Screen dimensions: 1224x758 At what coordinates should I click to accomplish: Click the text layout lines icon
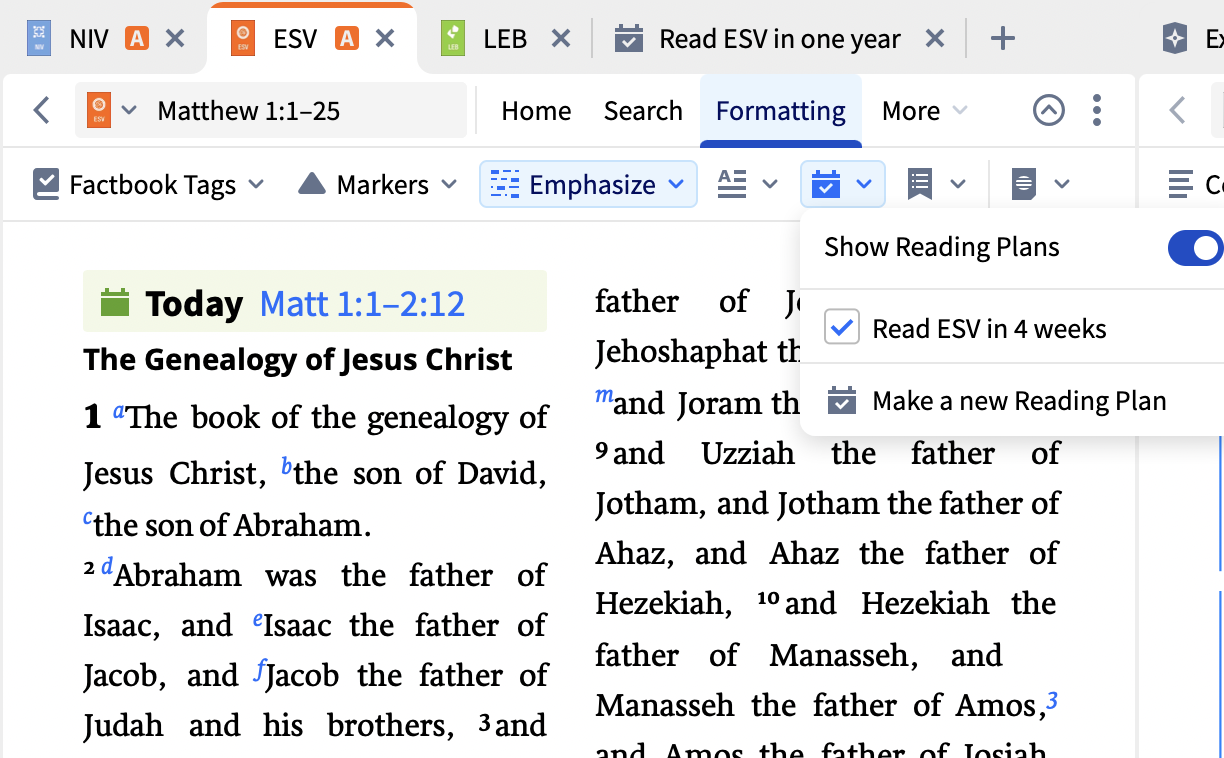(x=733, y=184)
